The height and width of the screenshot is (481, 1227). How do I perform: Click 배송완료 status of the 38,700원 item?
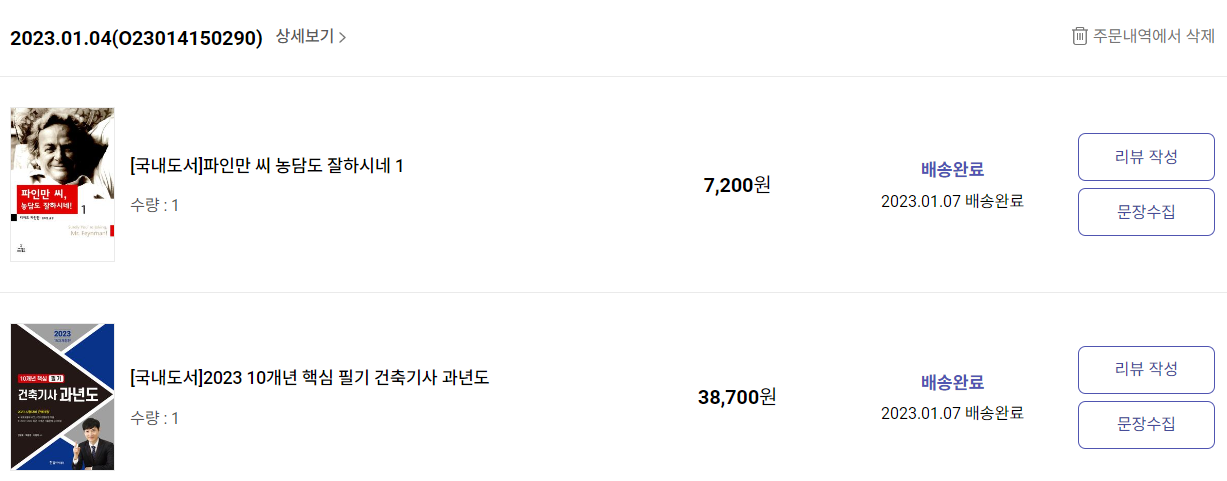952,382
